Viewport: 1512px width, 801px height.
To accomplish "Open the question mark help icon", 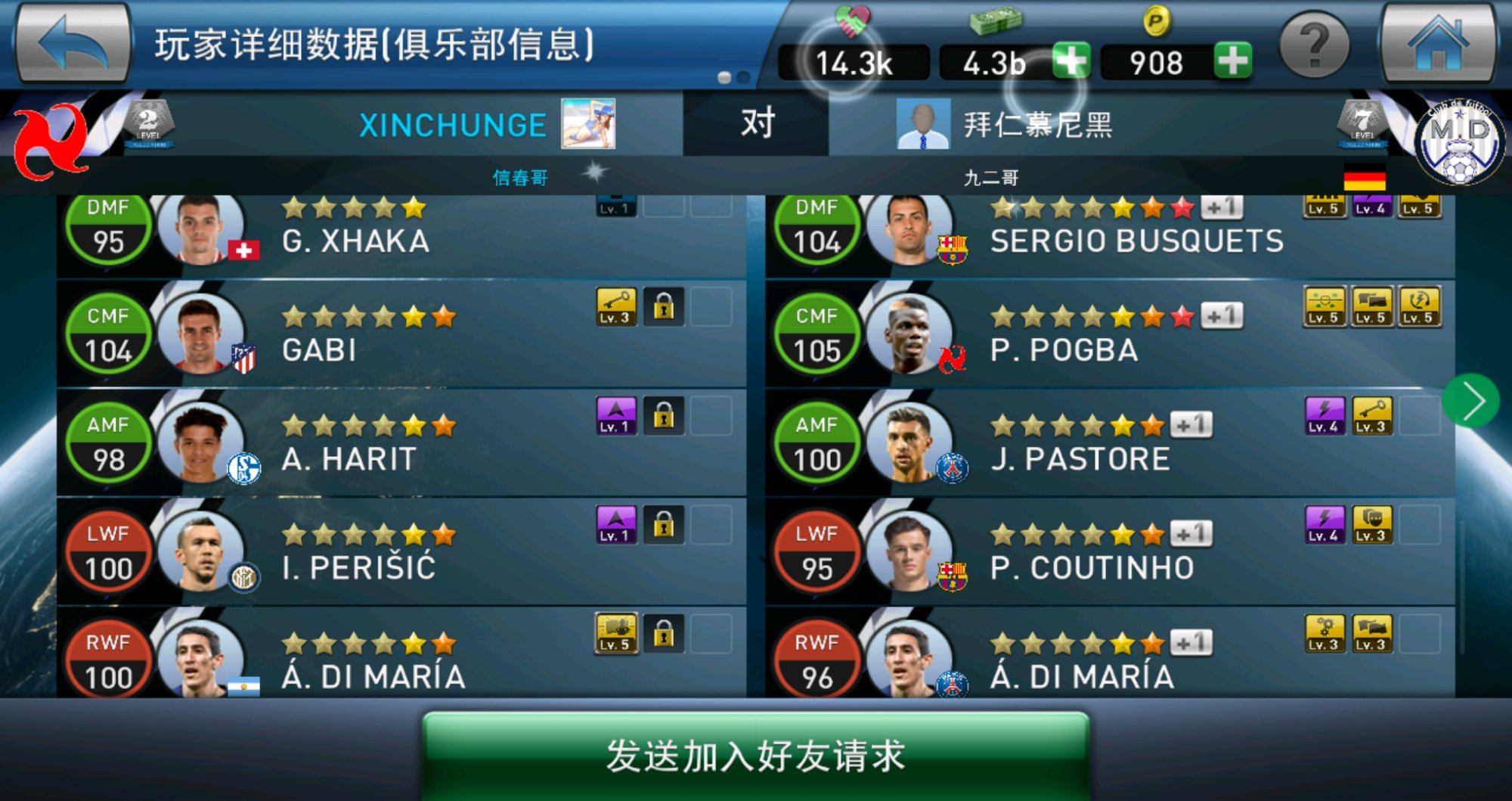I will pos(1315,45).
